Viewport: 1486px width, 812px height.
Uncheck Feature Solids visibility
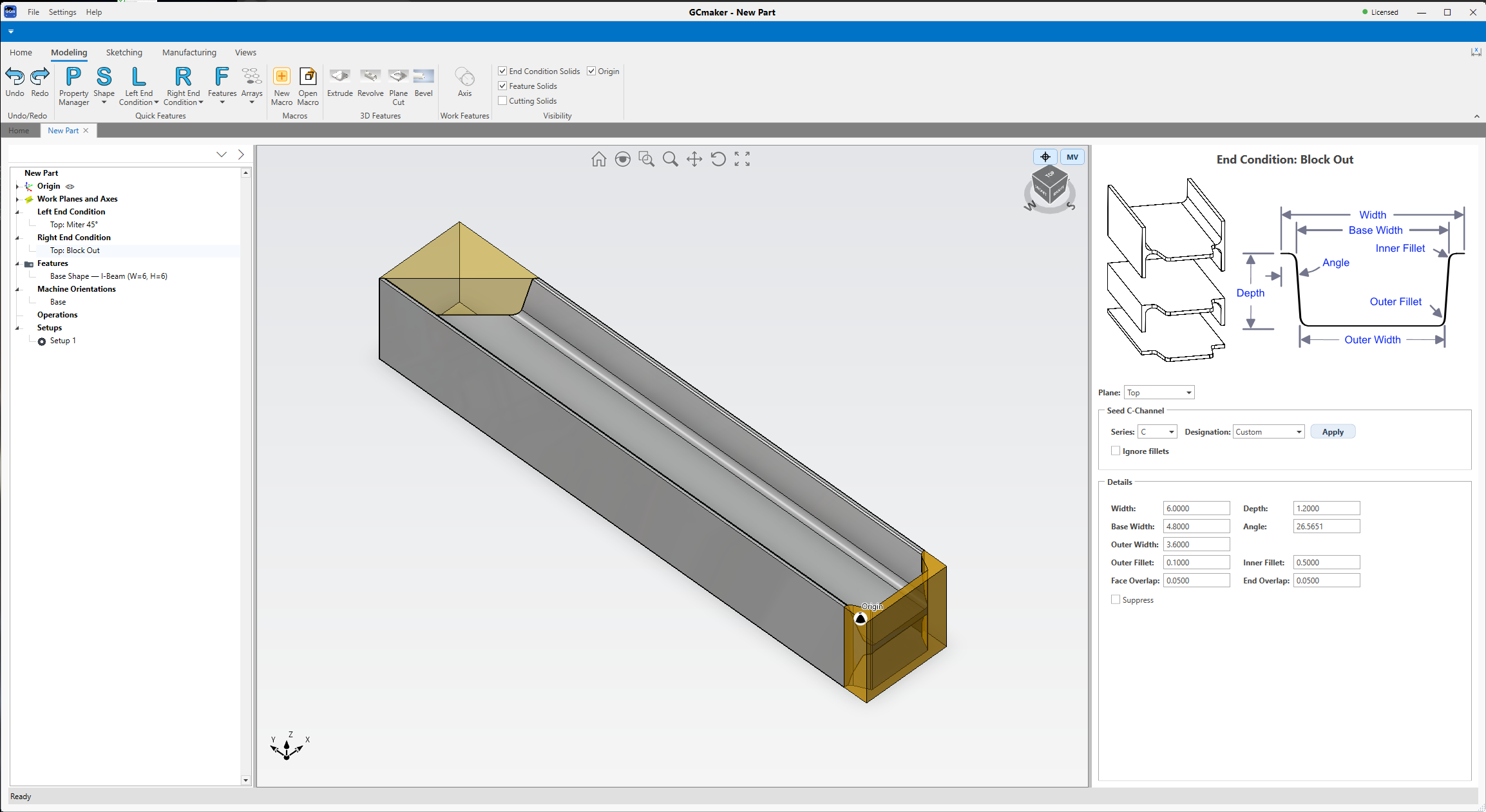point(502,86)
